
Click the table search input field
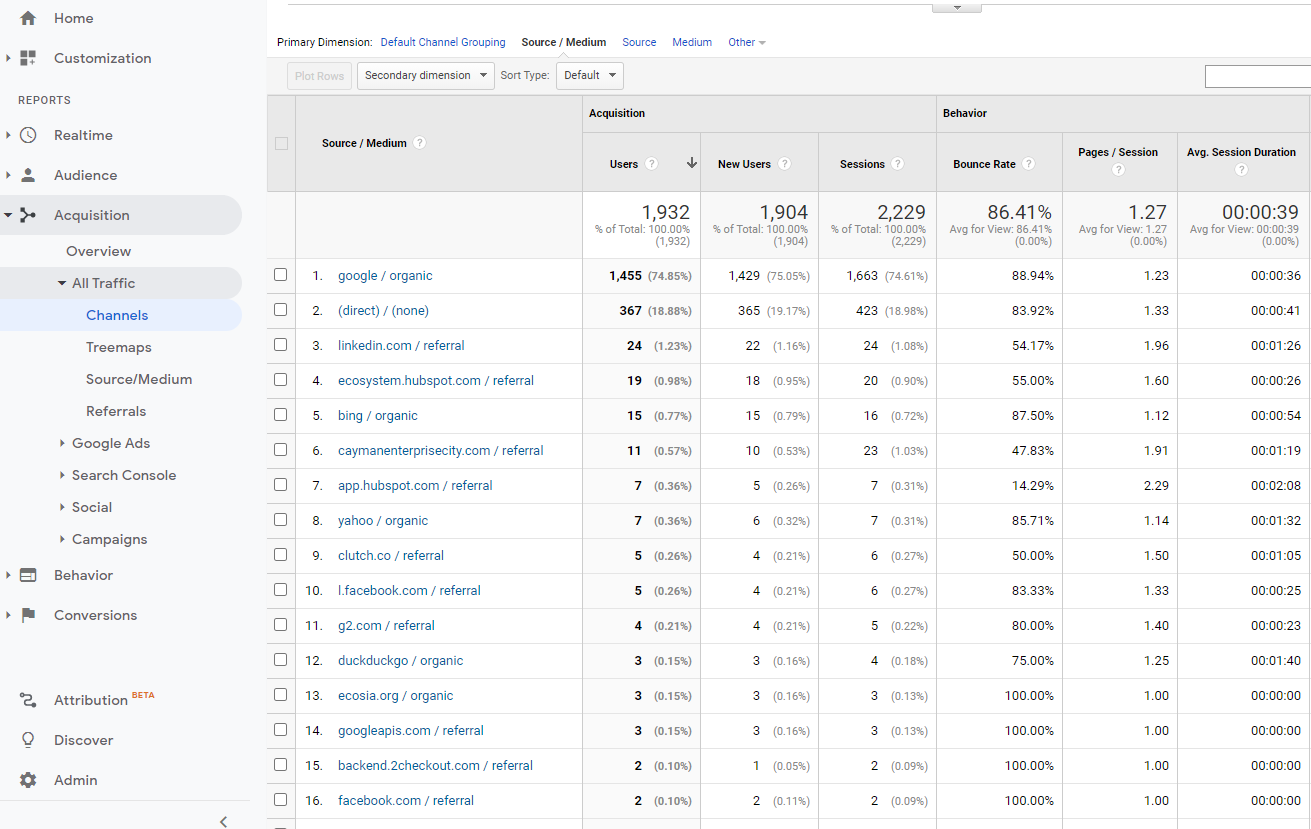coord(1258,76)
